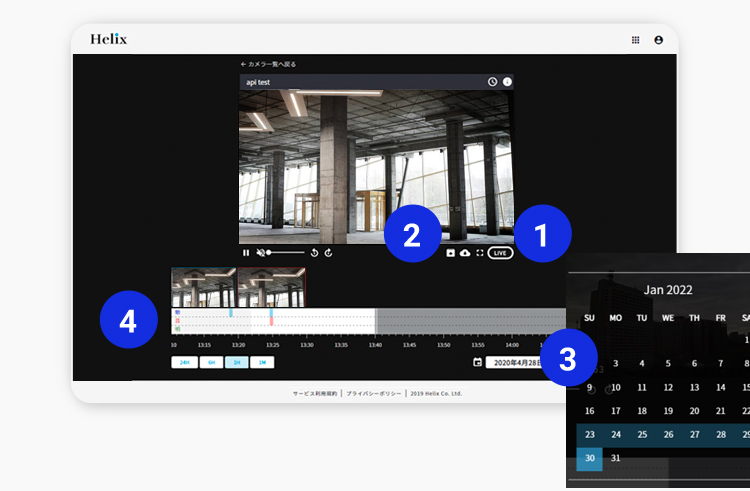Screen dimensions: 750x491
Task: Select January 19 in the calendar
Action: coord(669,411)
